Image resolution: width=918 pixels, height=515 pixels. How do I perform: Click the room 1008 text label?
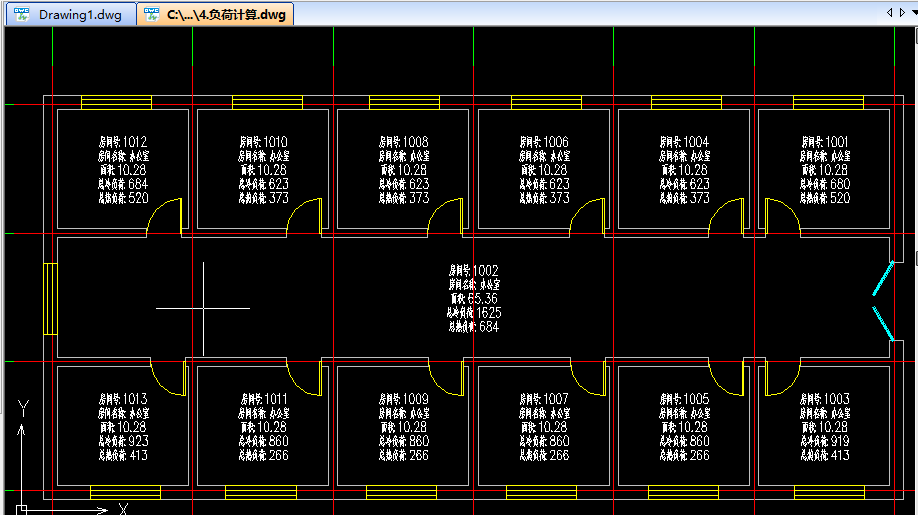(x=404, y=170)
